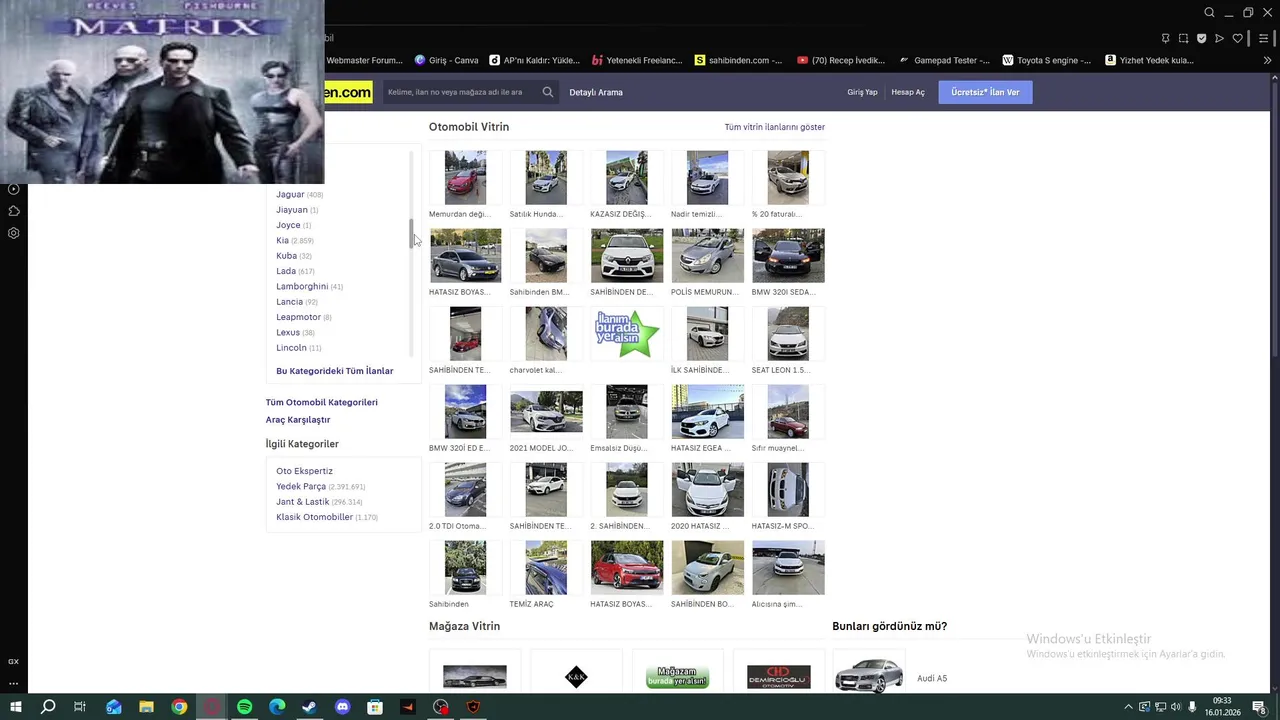Open the browser tab search magnifier

[x=1209, y=13]
